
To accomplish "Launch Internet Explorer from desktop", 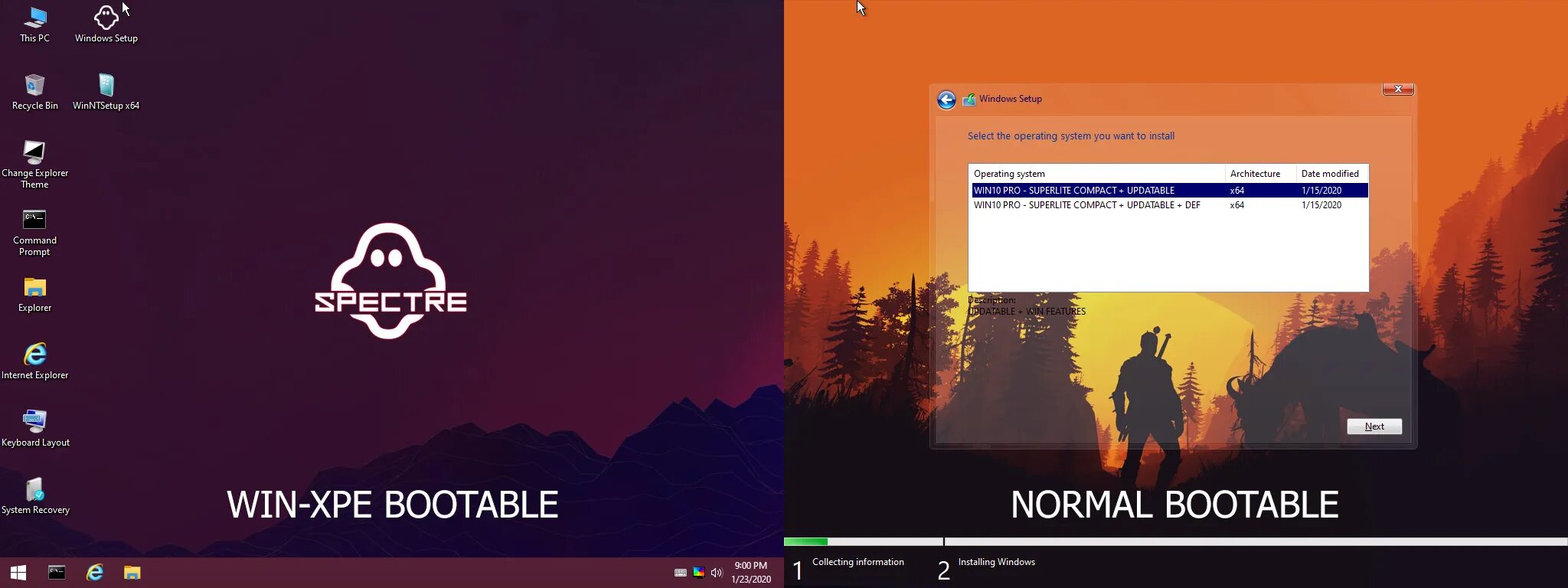I will tap(34, 361).
